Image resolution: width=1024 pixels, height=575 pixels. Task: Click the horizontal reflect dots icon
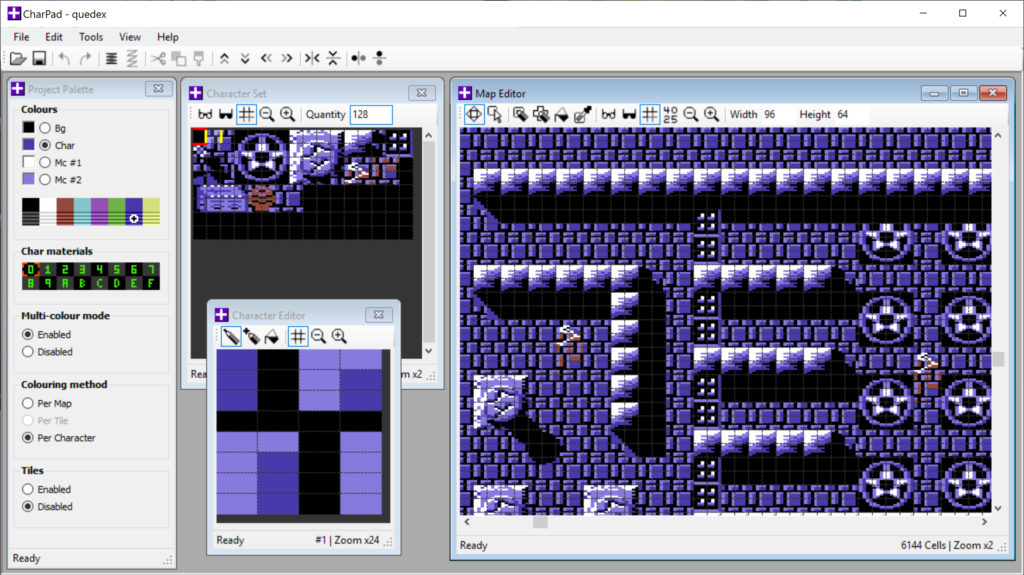(x=359, y=59)
